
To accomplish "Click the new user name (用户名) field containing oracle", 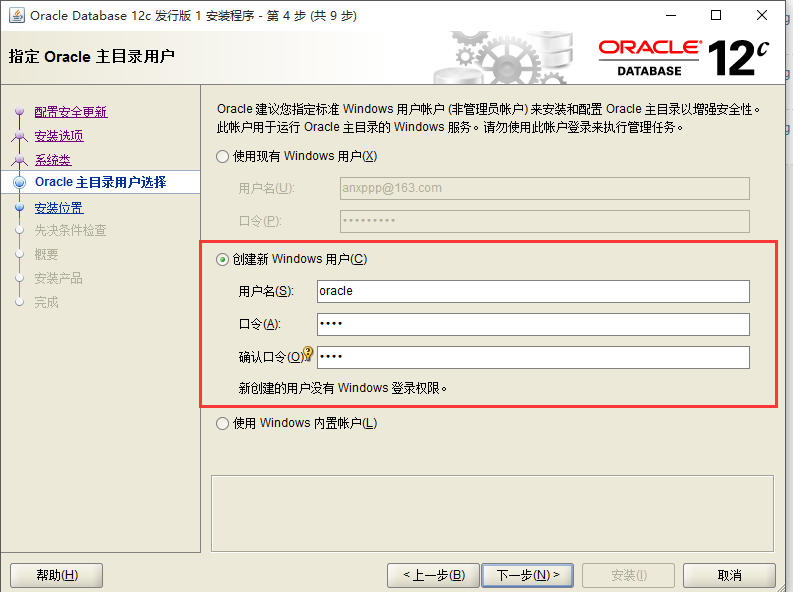I will pyautogui.click(x=533, y=292).
